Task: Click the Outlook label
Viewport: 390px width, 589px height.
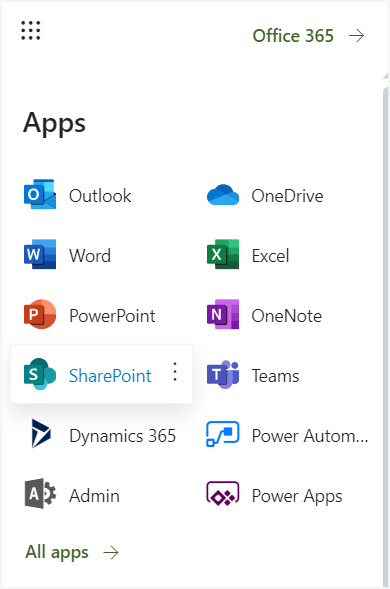Action: (x=100, y=196)
